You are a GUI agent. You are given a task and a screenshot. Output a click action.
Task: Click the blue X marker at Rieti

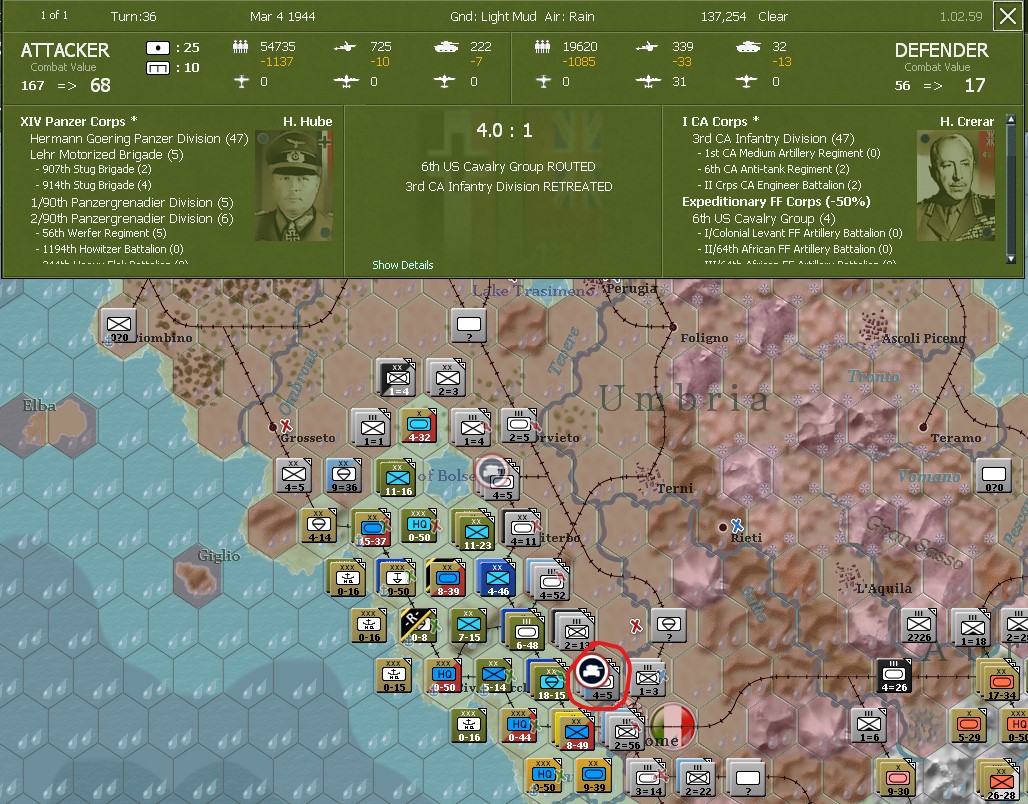point(737,525)
